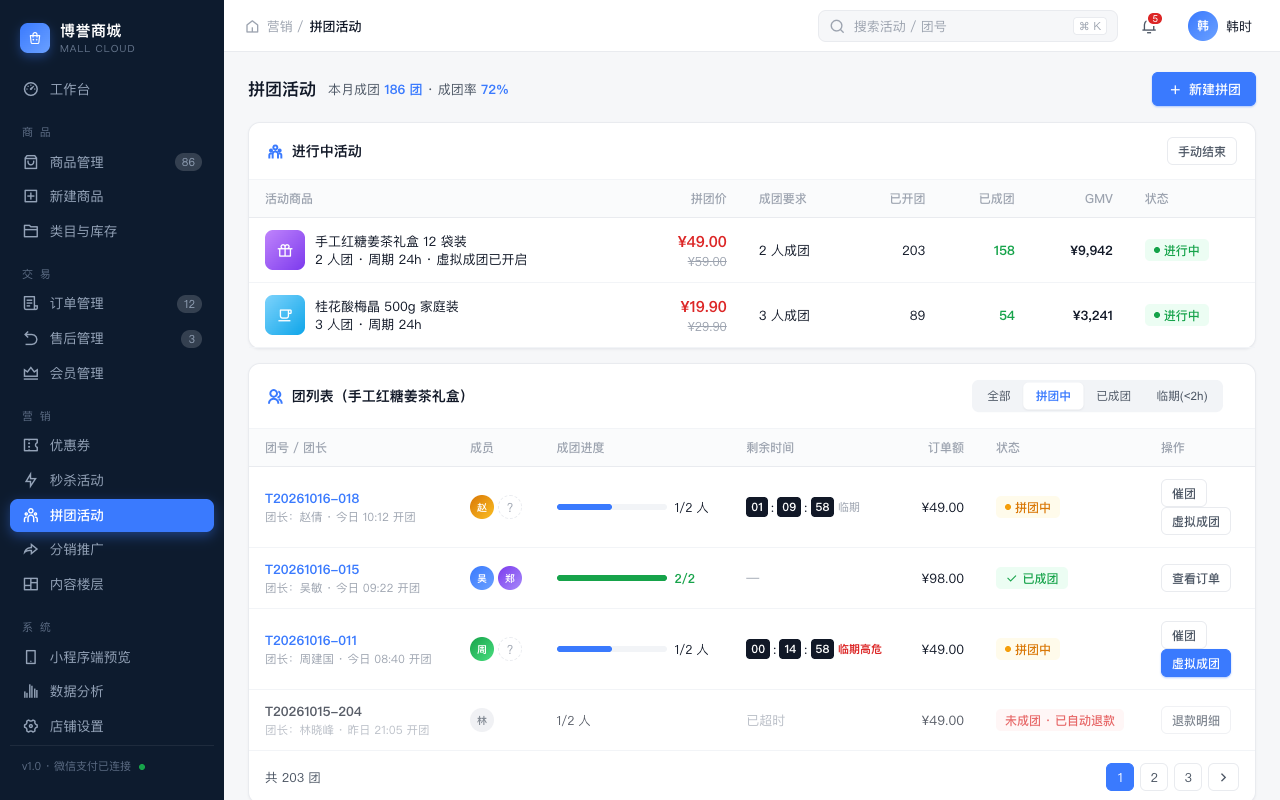Click the 拼团活动 group icon in sidebar

click(x=31, y=515)
